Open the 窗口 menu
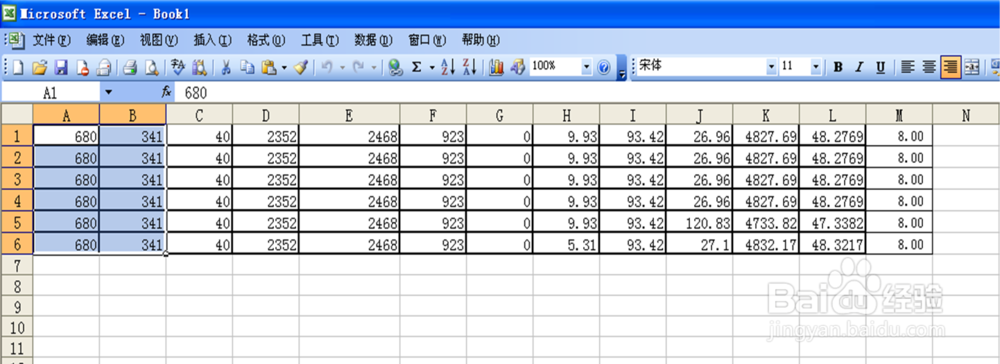Image resolution: width=1000 pixels, height=364 pixels. coord(427,40)
